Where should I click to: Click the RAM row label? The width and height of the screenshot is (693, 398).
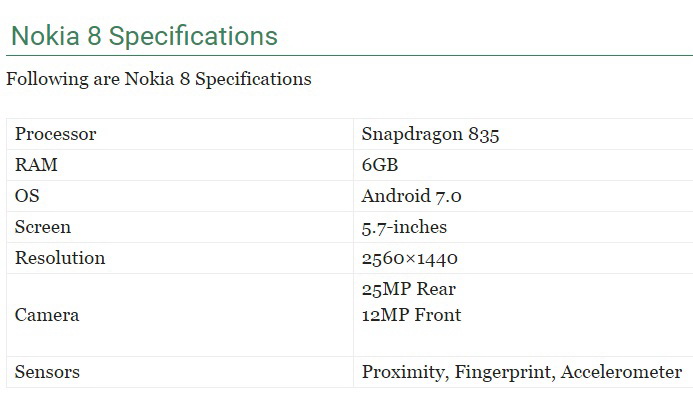coord(180,165)
